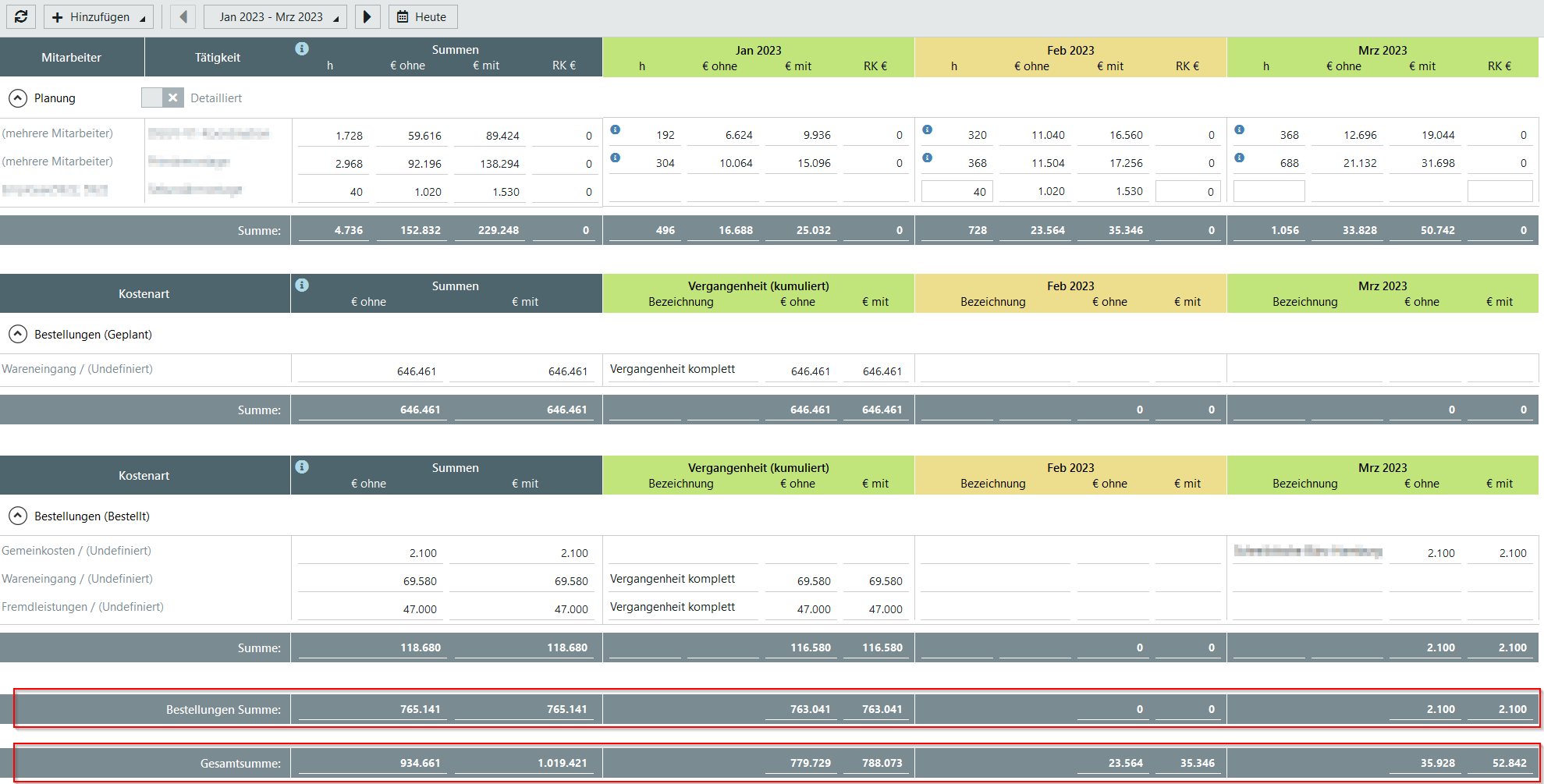Click info icon beside Mrz 2023 value 688
Image resolution: width=1544 pixels, height=784 pixels.
pos(1240,158)
